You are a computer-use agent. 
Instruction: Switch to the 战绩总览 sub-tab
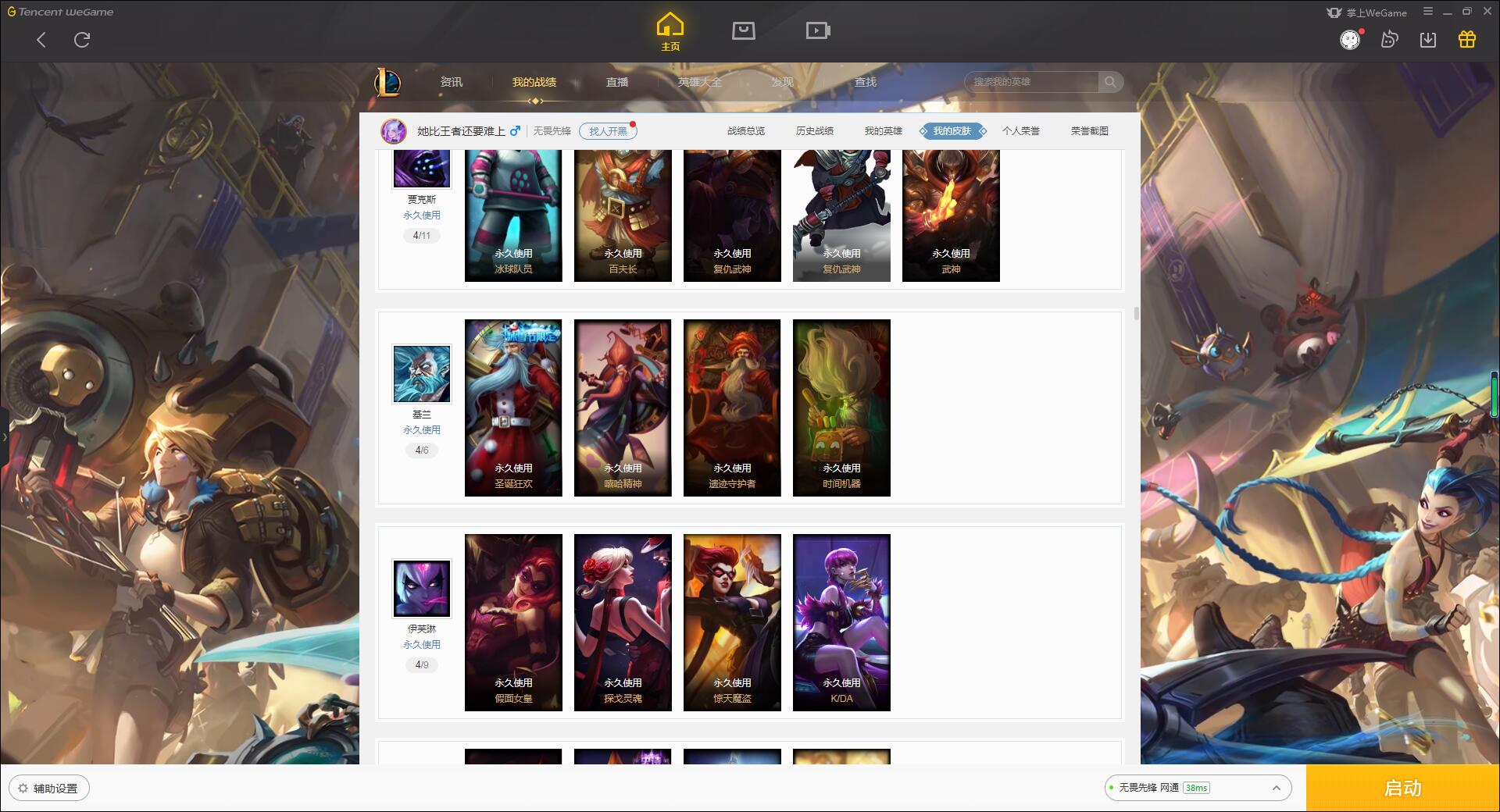pos(746,131)
